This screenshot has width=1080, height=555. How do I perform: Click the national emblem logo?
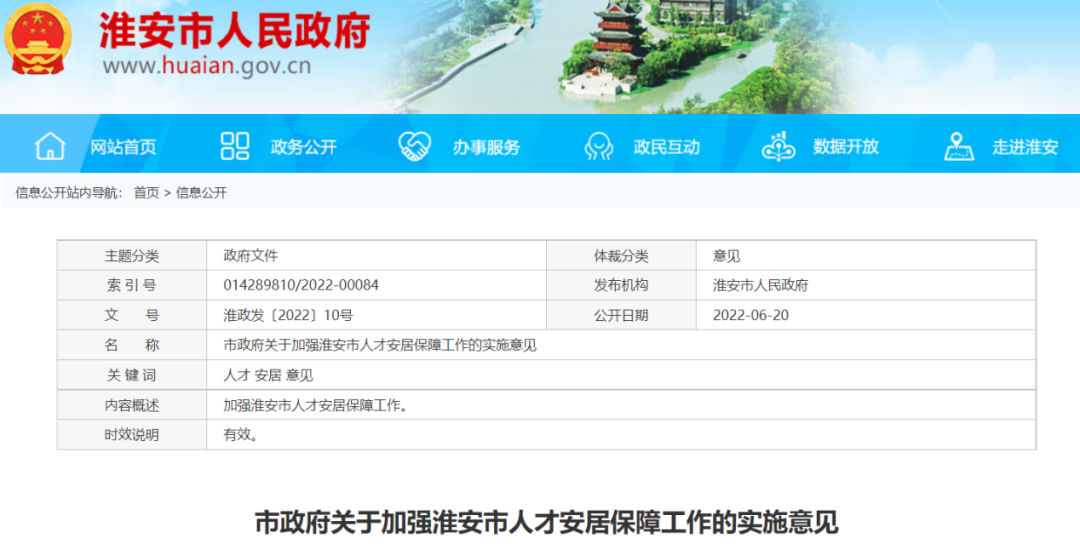pos(38,40)
